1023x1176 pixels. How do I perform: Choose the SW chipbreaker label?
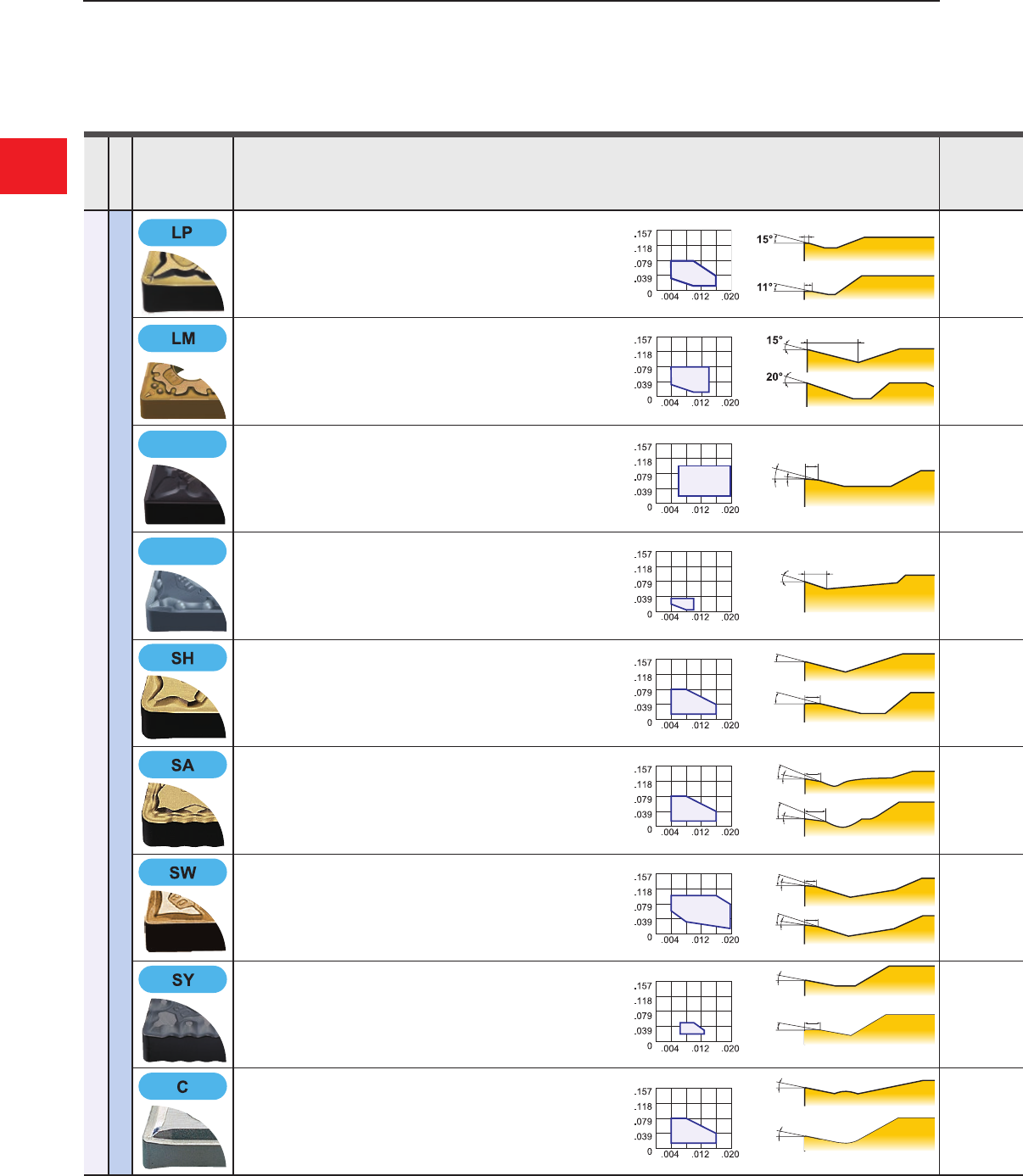point(182,872)
